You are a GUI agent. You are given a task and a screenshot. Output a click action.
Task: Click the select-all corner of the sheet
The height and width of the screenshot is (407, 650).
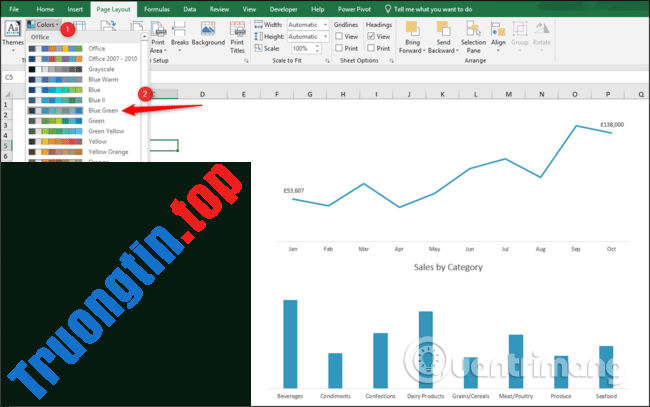pyautogui.click(x=7, y=94)
